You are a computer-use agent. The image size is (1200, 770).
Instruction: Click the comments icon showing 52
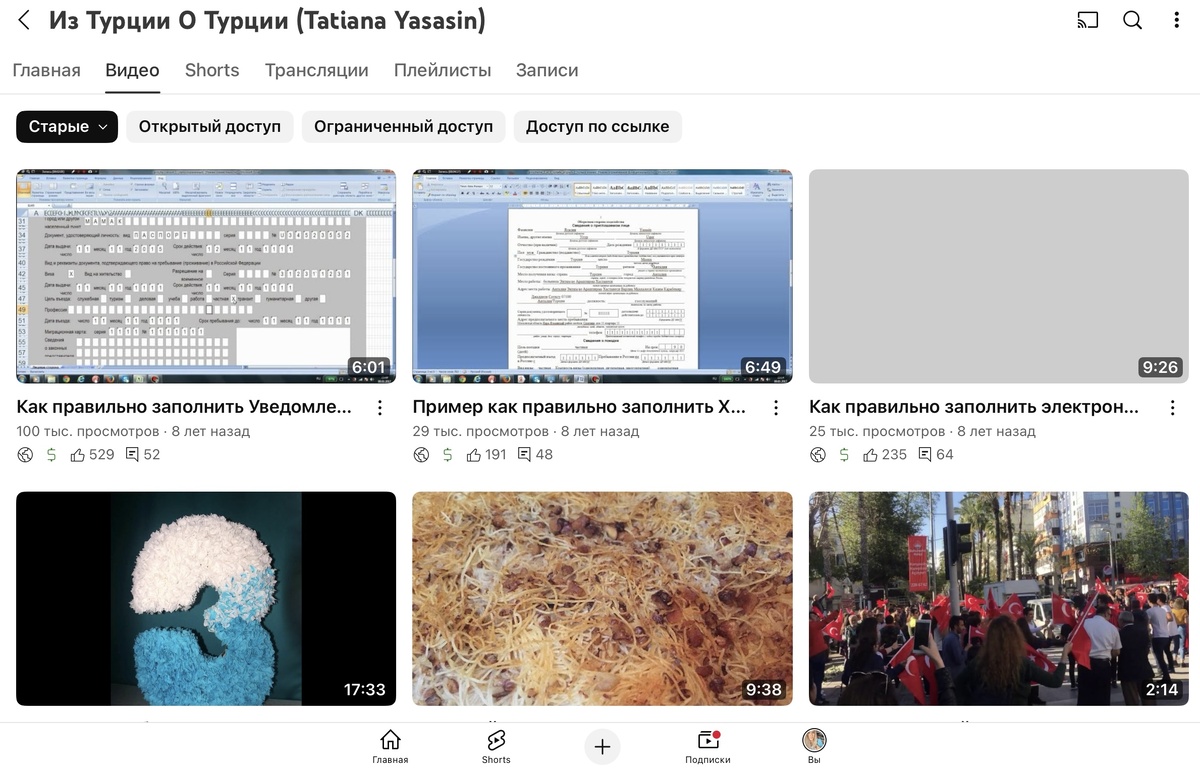131,455
